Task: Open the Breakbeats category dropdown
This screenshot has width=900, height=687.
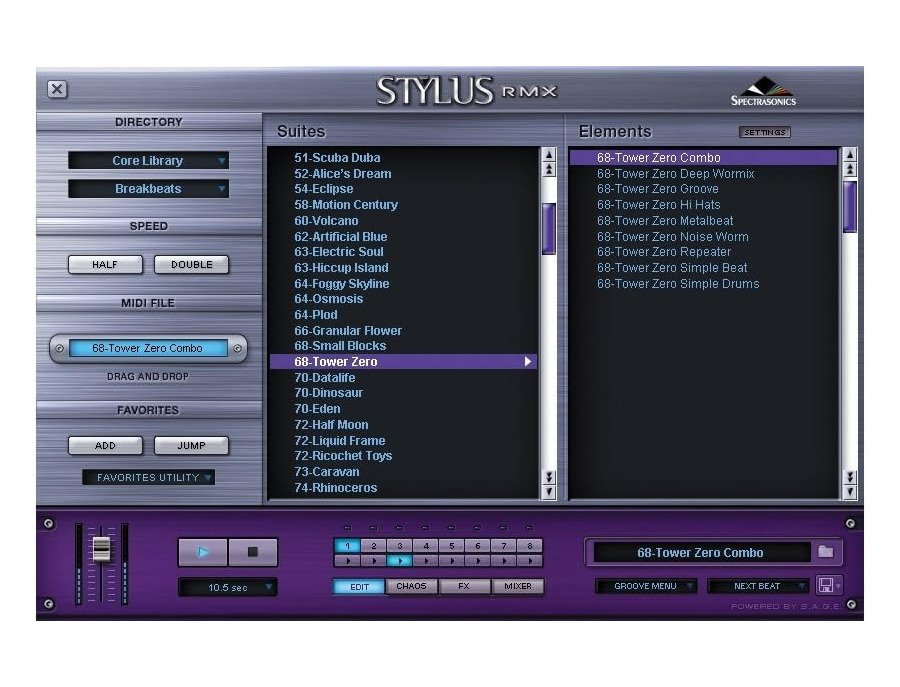Action: 148,189
